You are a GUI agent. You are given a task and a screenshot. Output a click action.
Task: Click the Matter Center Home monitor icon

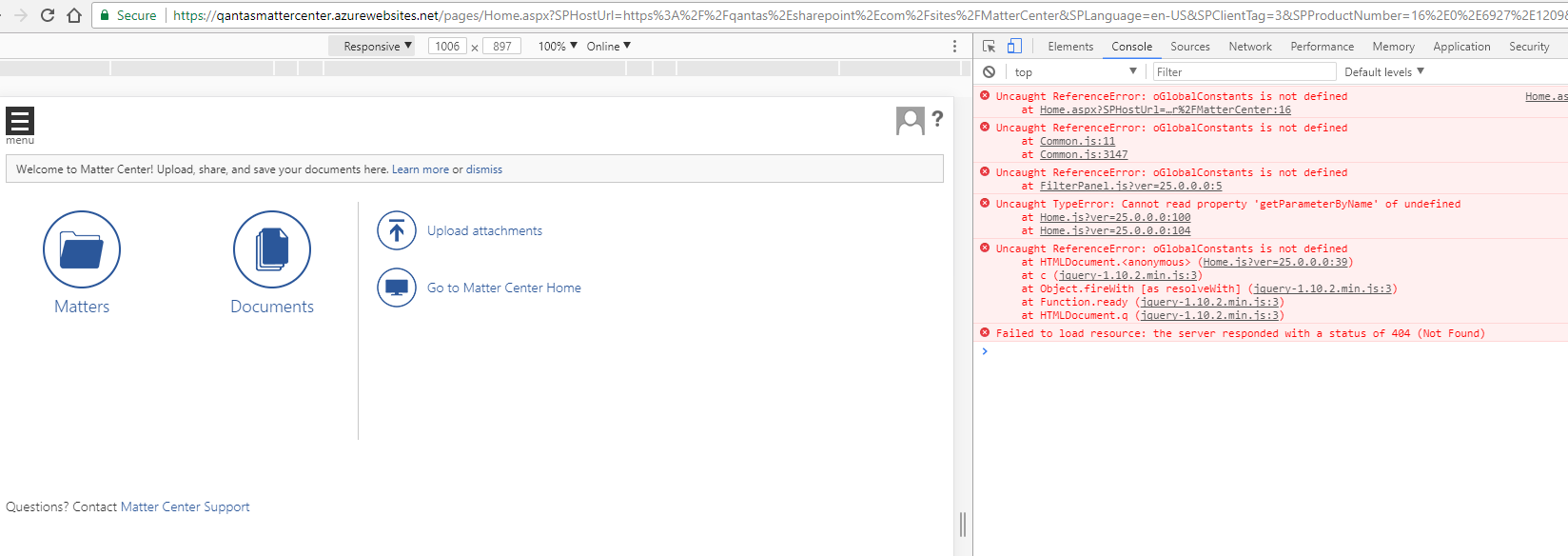point(397,288)
